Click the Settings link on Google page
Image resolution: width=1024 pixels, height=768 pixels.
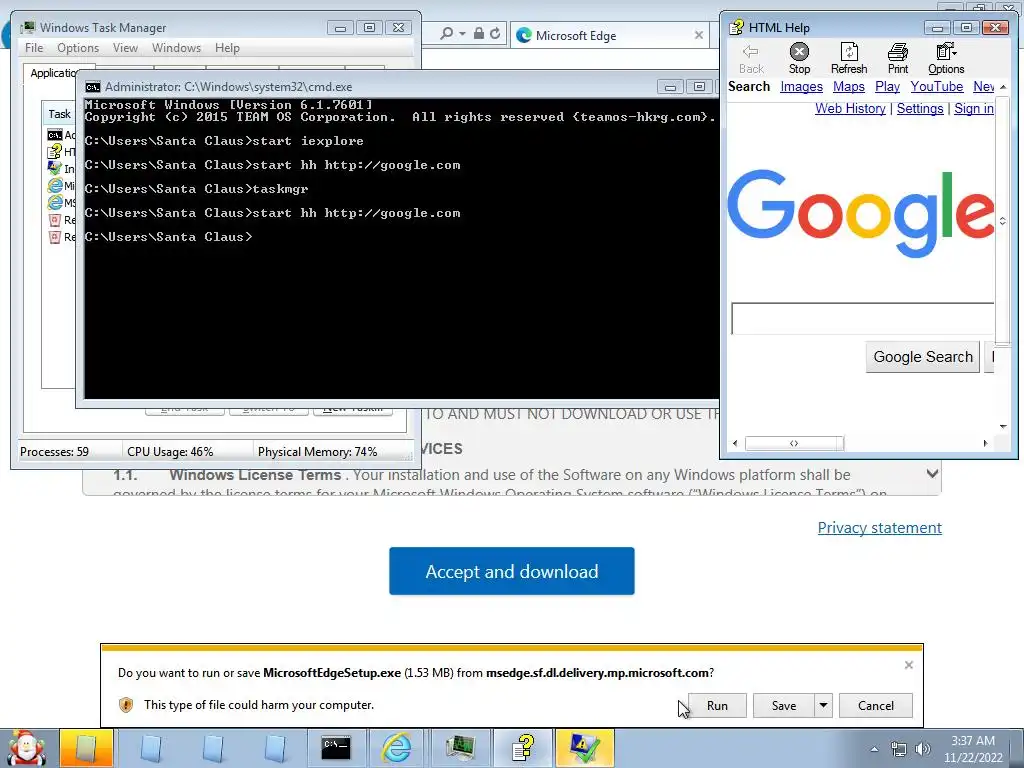pos(920,108)
